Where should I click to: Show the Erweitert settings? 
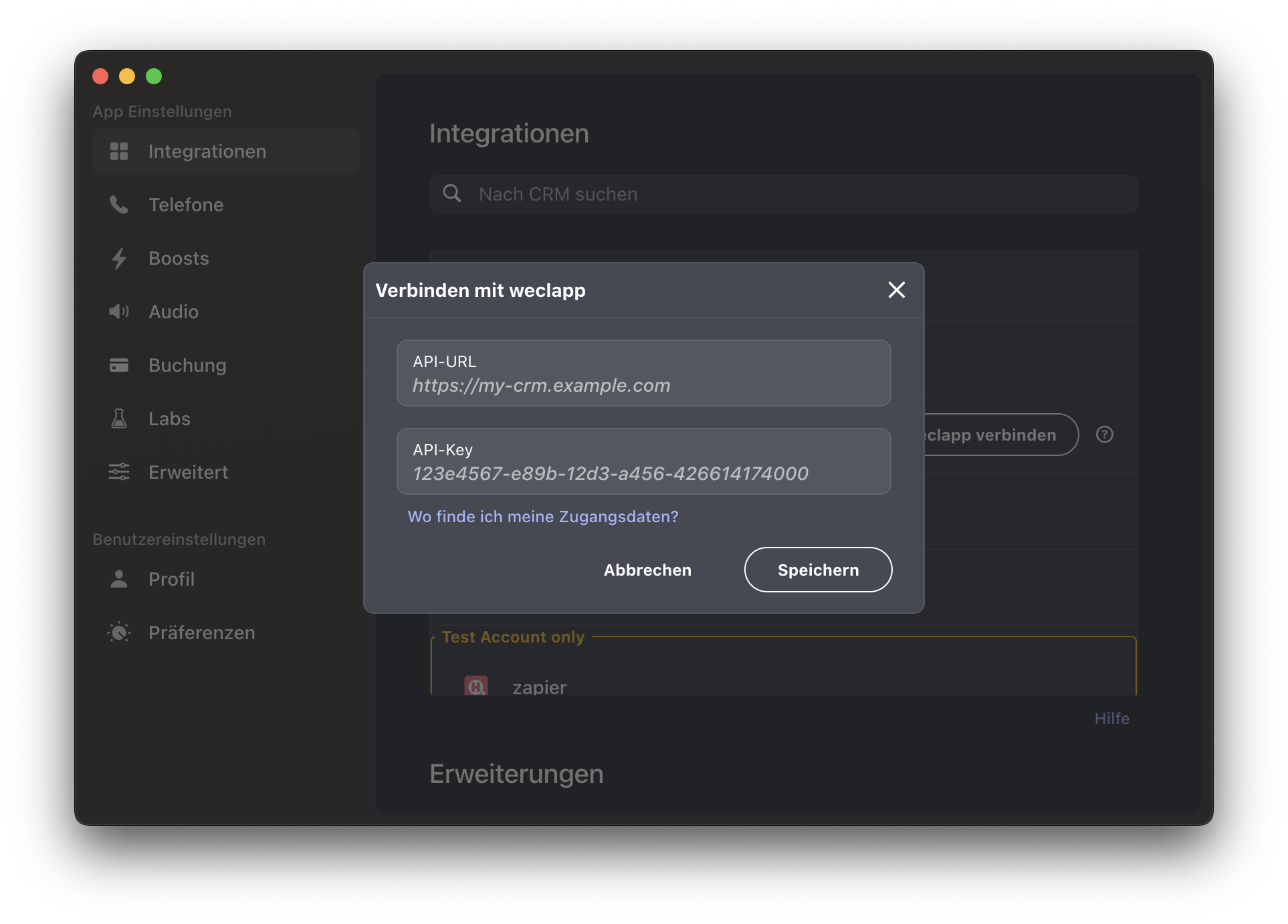pyautogui.click(x=226, y=472)
